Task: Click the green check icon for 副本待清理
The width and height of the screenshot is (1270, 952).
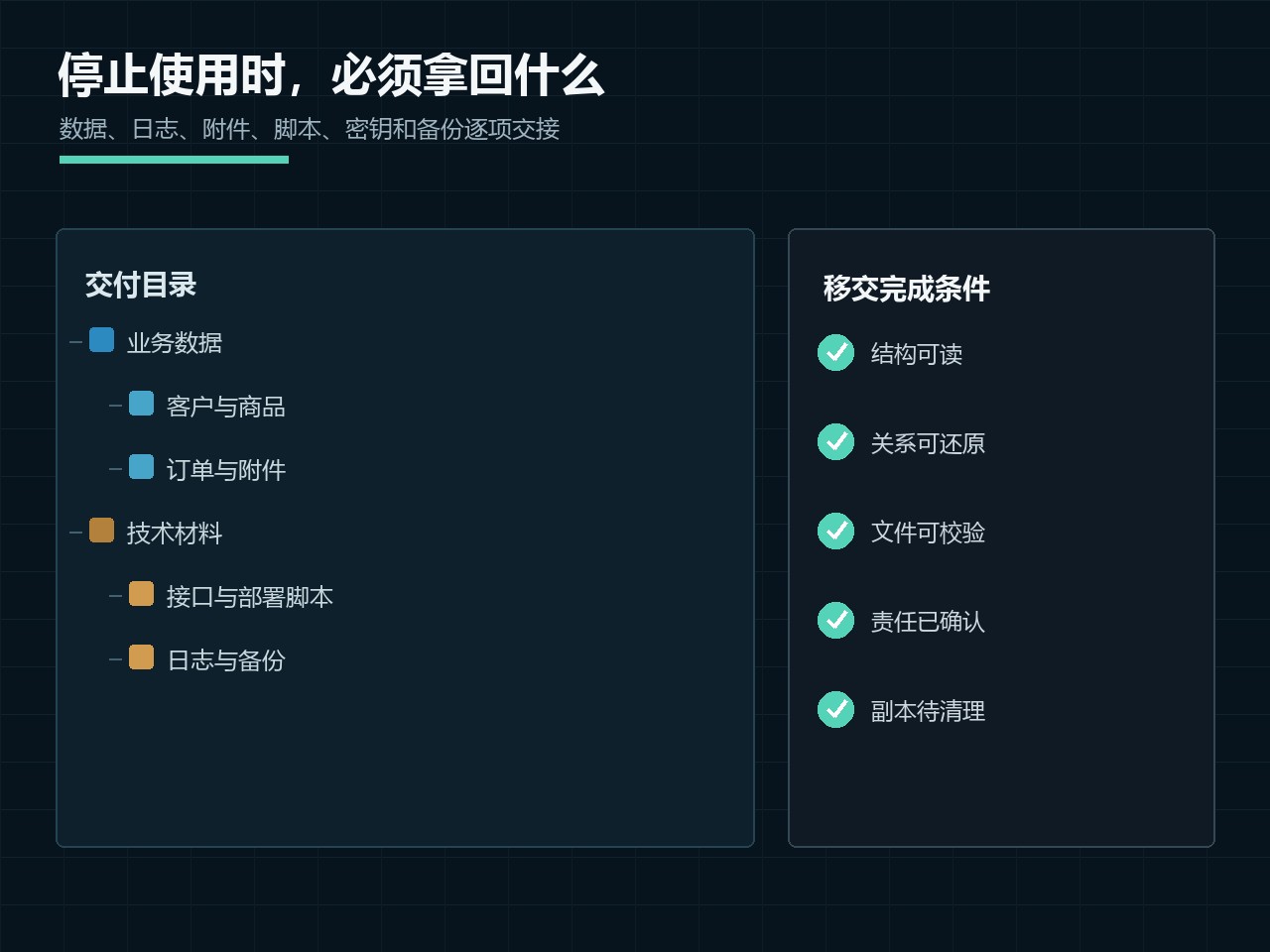Action: pyautogui.click(x=835, y=709)
